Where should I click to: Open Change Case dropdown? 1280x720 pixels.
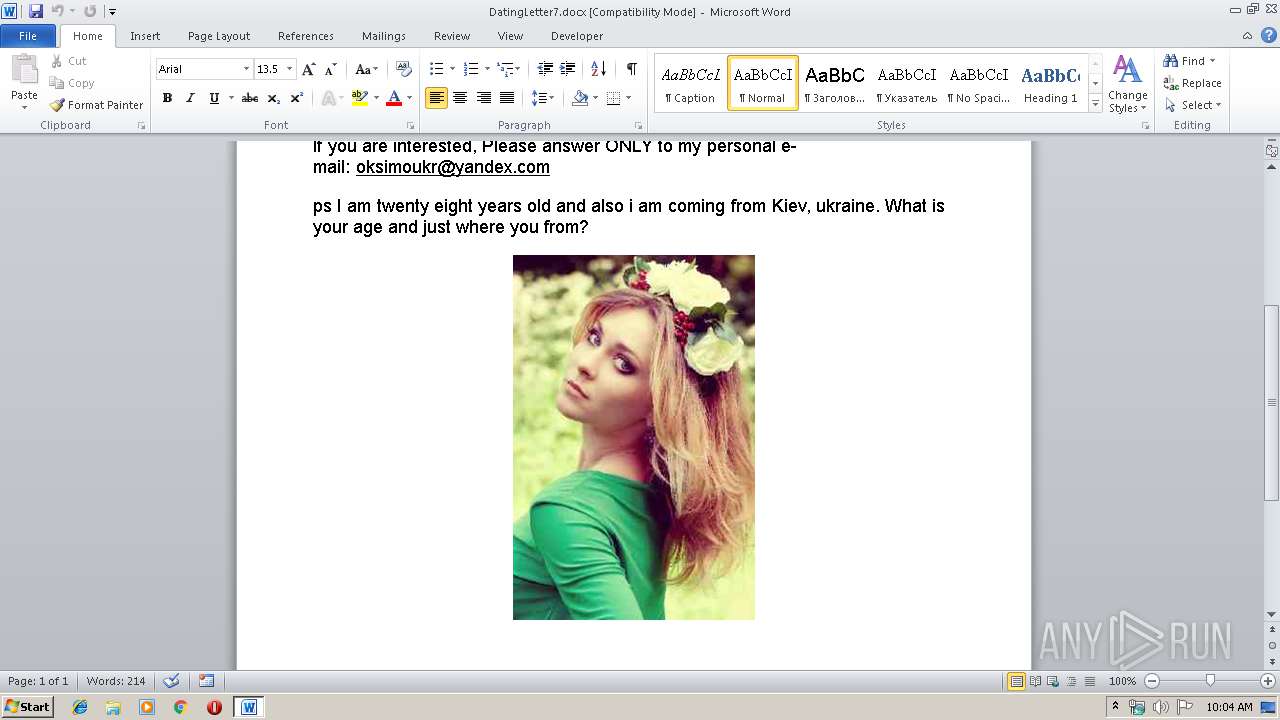(x=366, y=69)
